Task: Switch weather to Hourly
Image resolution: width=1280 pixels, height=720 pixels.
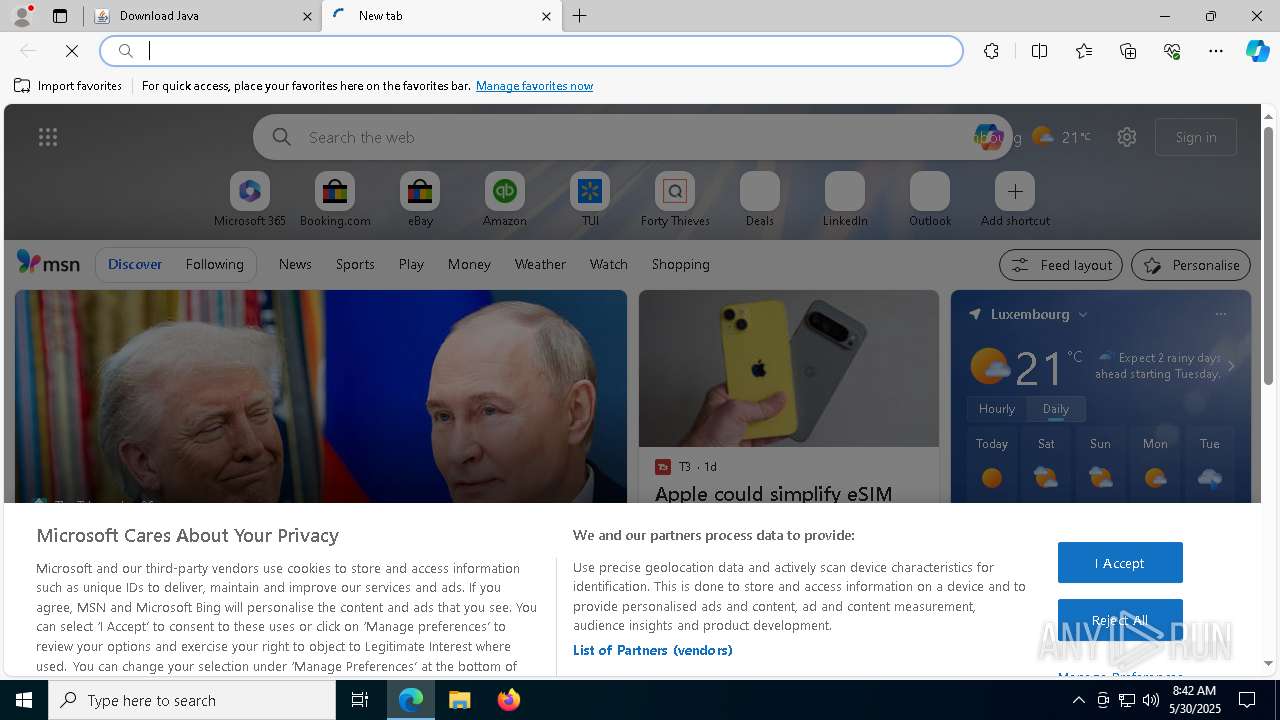Action: (x=997, y=409)
